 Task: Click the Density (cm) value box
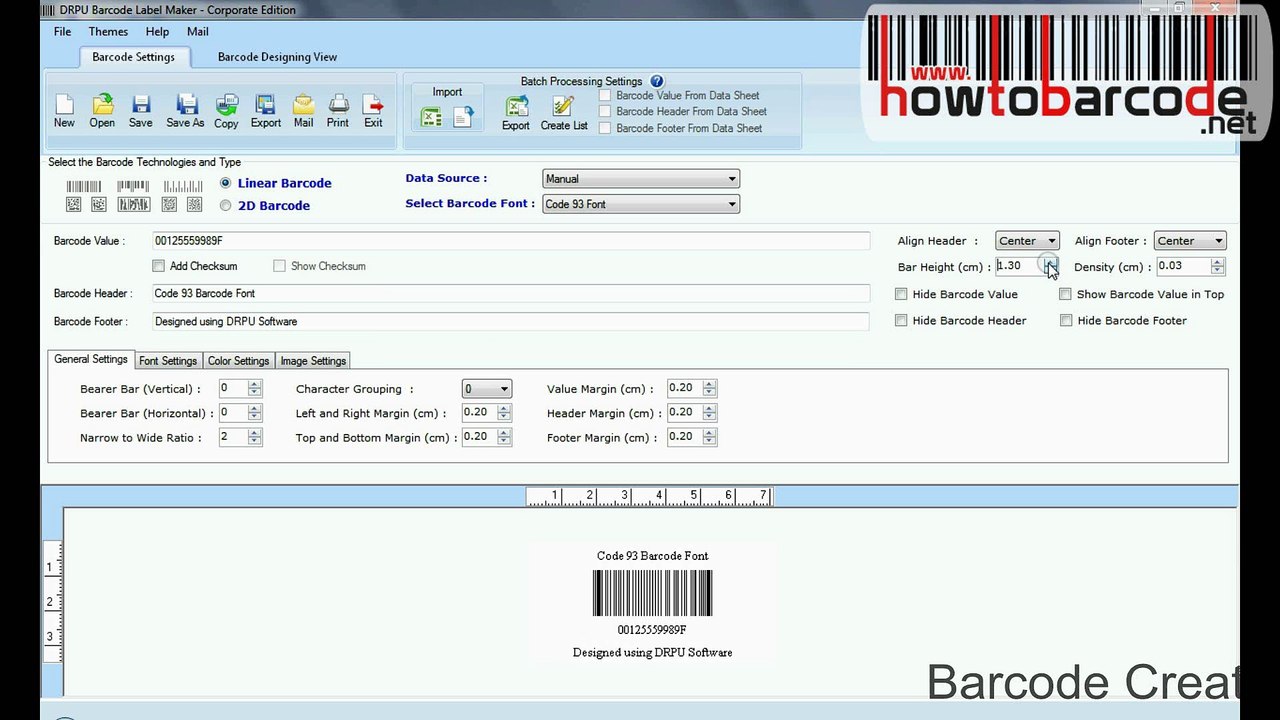pos(1183,266)
